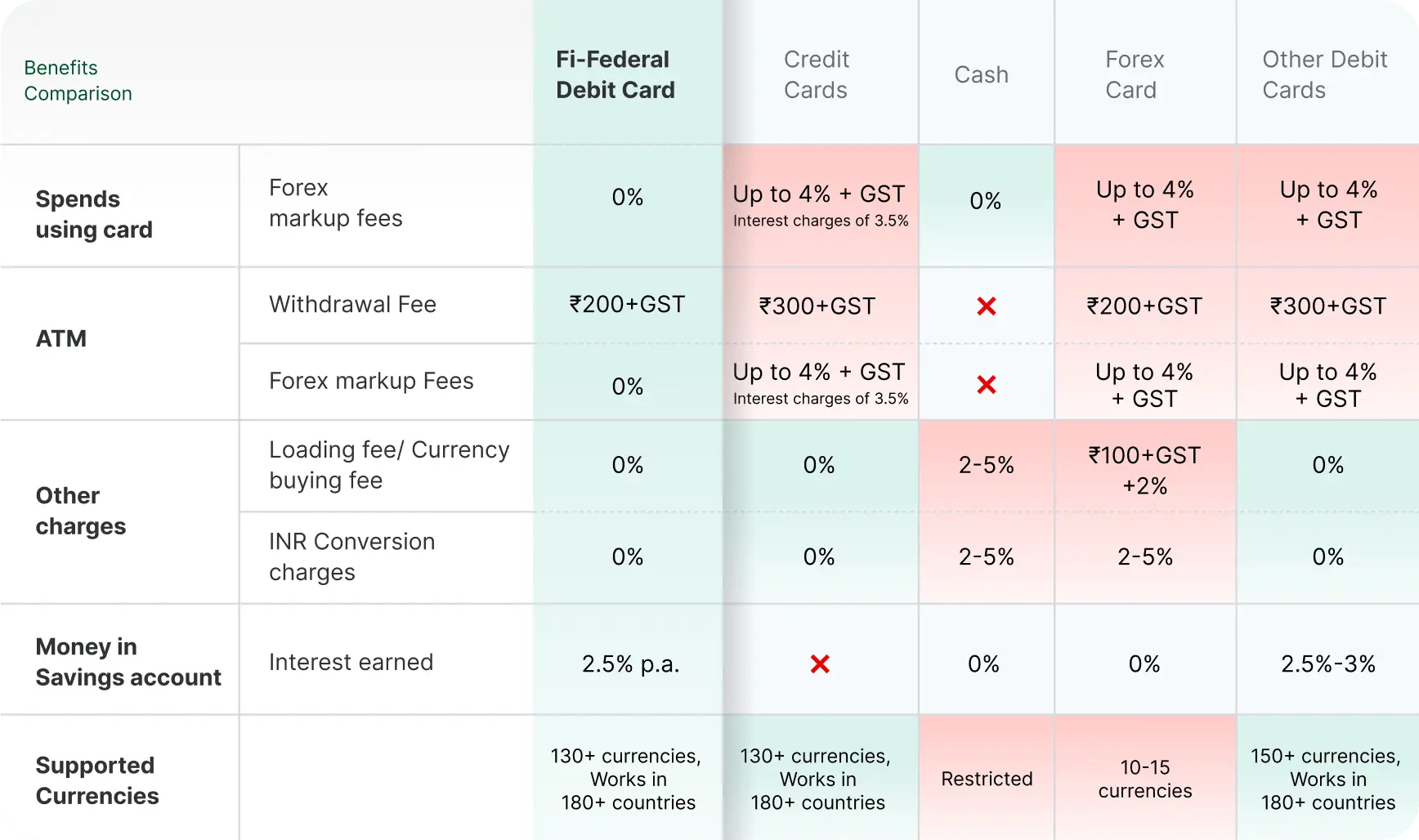1419x840 pixels.
Task: Click the red cross in Cash ATM Forex markup row
Action: (x=986, y=384)
